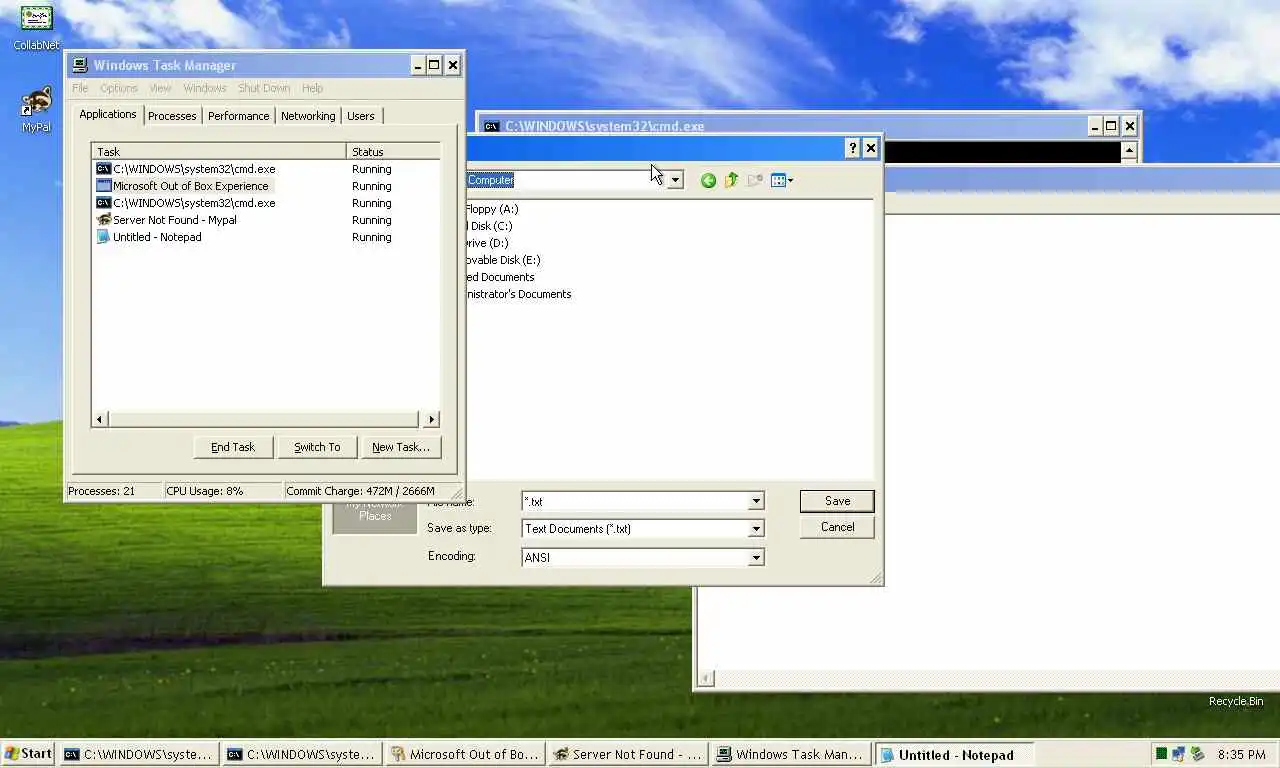This screenshot has height=768, width=1280.
Task: Click cmd window scrollbar up arrow
Action: (x=1129, y=151)
